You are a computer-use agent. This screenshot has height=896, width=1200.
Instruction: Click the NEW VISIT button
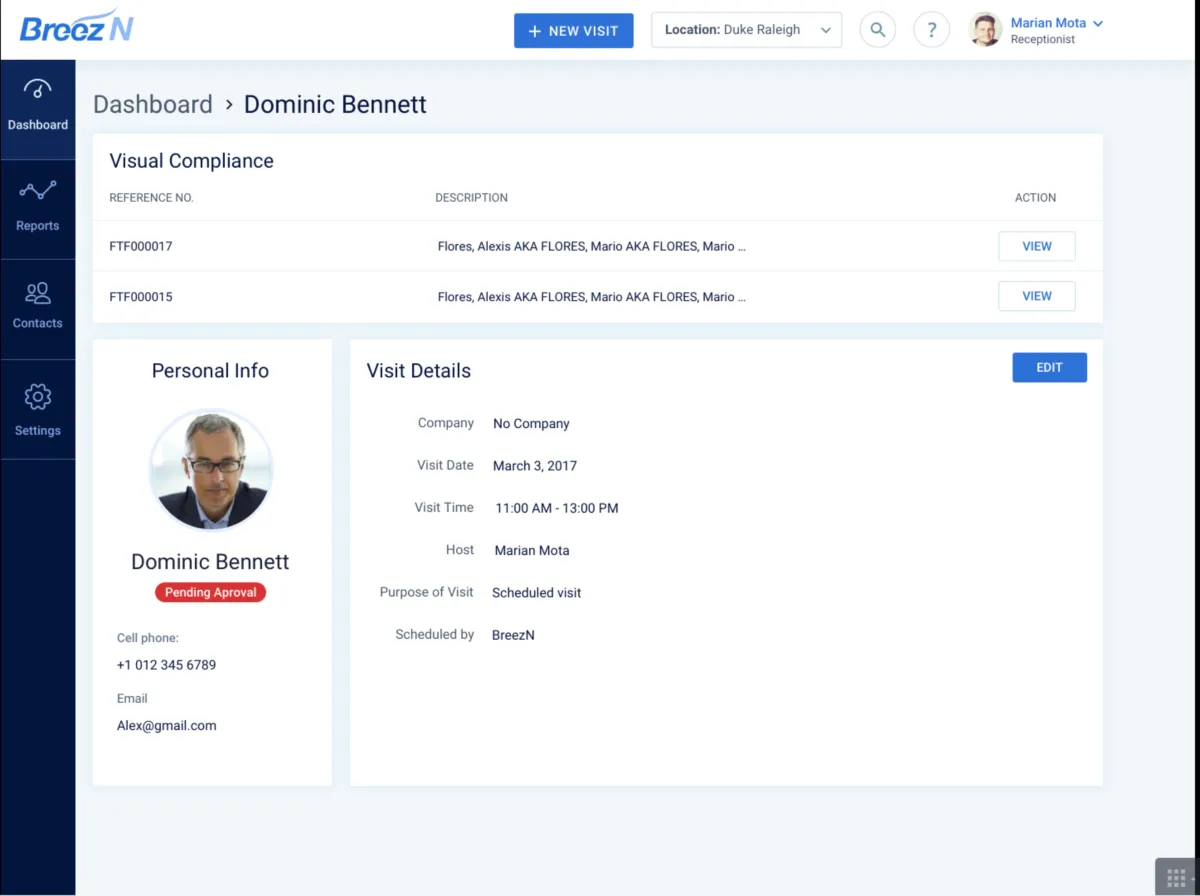click(x=574, y=30)
